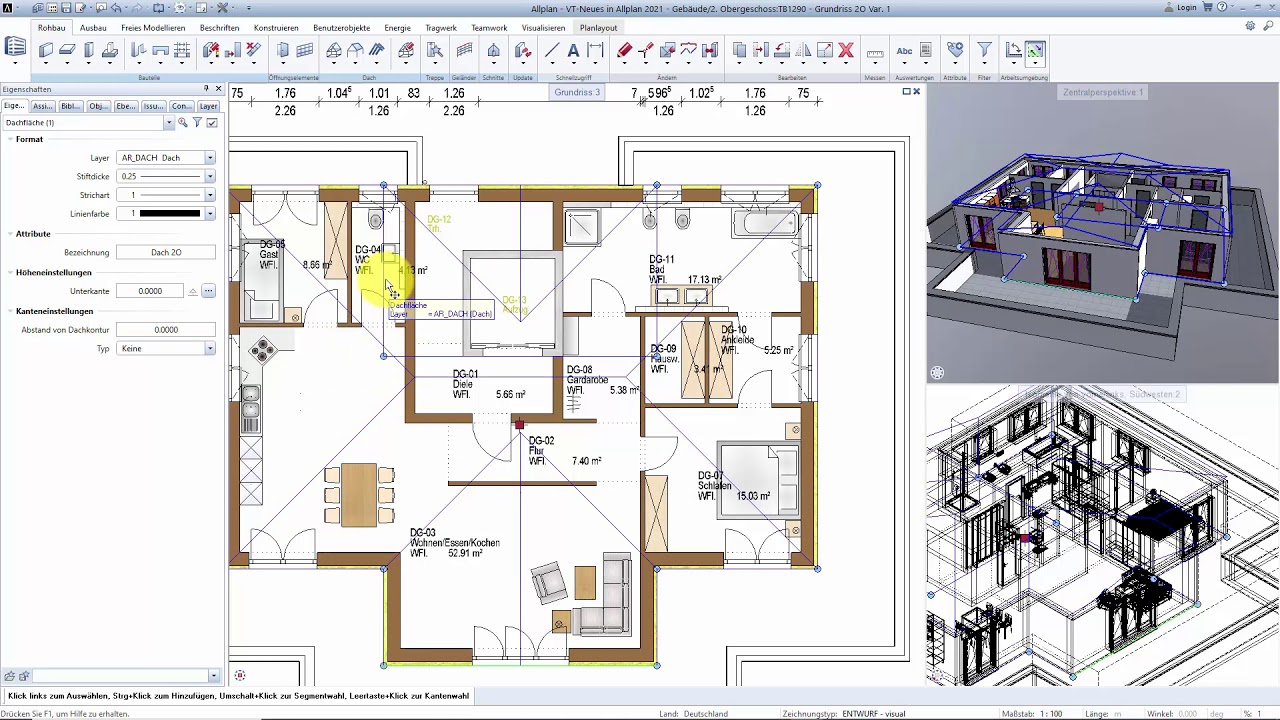Open the Typ Keine dropdown

tap(209, 349)
